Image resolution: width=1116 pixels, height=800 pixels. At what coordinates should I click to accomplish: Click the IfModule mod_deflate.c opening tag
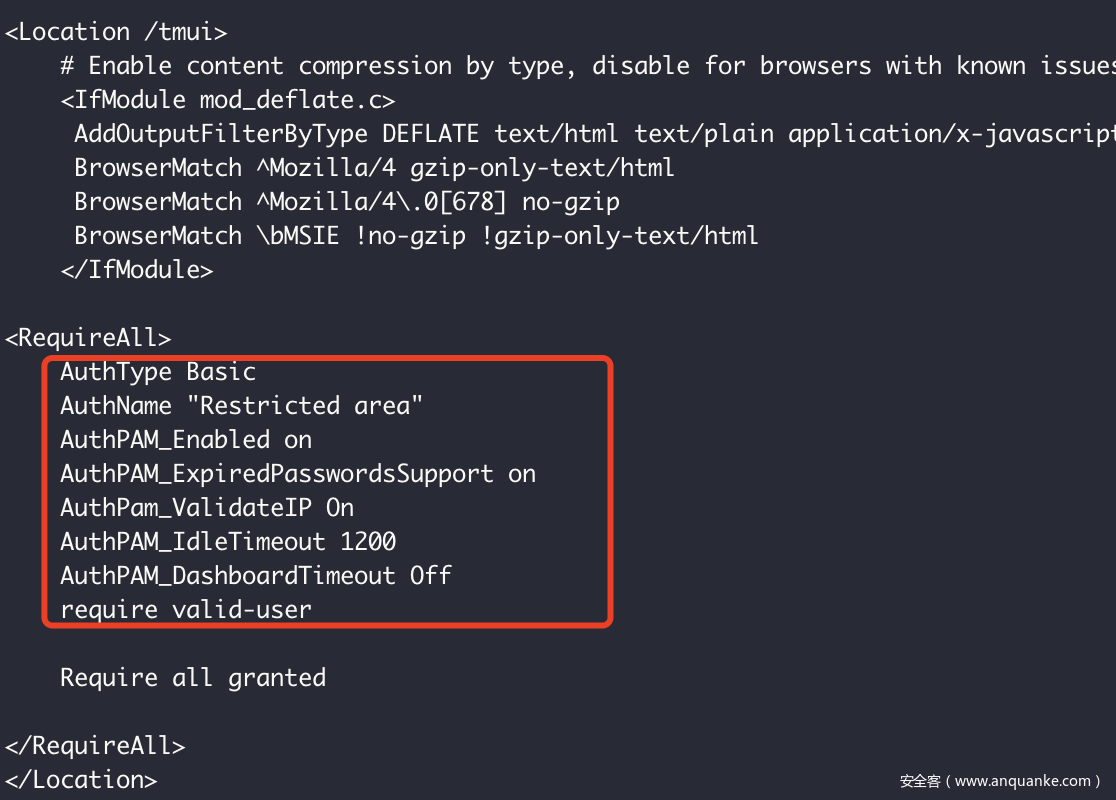tap(227, 100)
